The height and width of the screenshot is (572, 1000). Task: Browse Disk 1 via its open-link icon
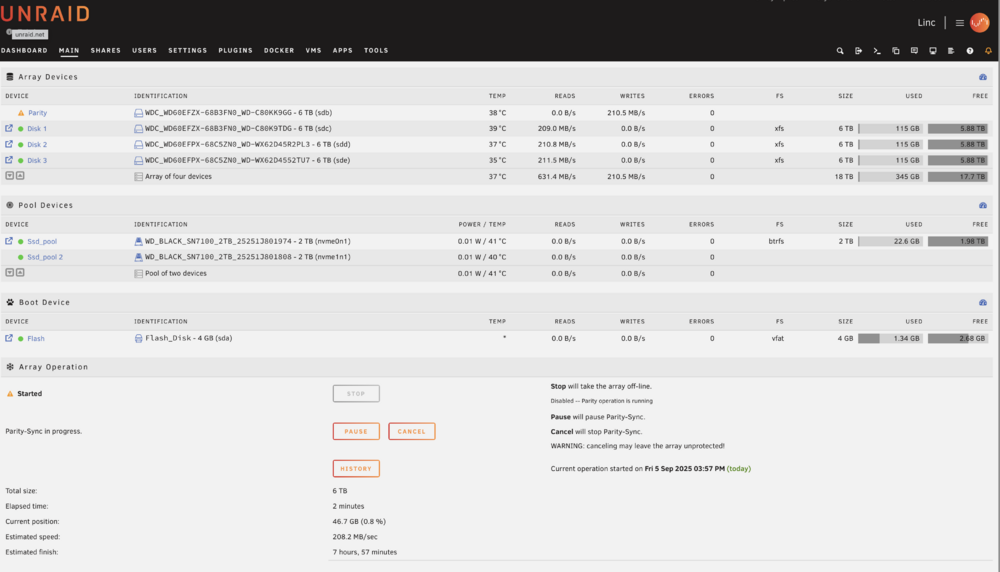point(9,128)
